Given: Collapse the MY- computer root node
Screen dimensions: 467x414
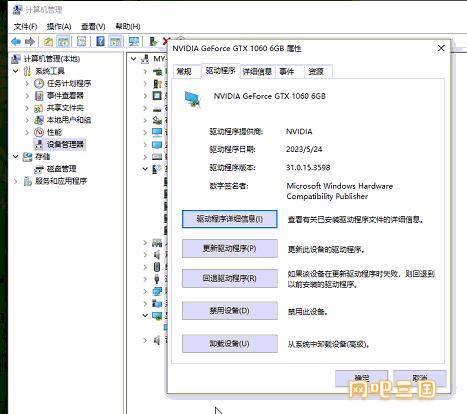Looking at the screenshot, I should click(x=134, y=59).
